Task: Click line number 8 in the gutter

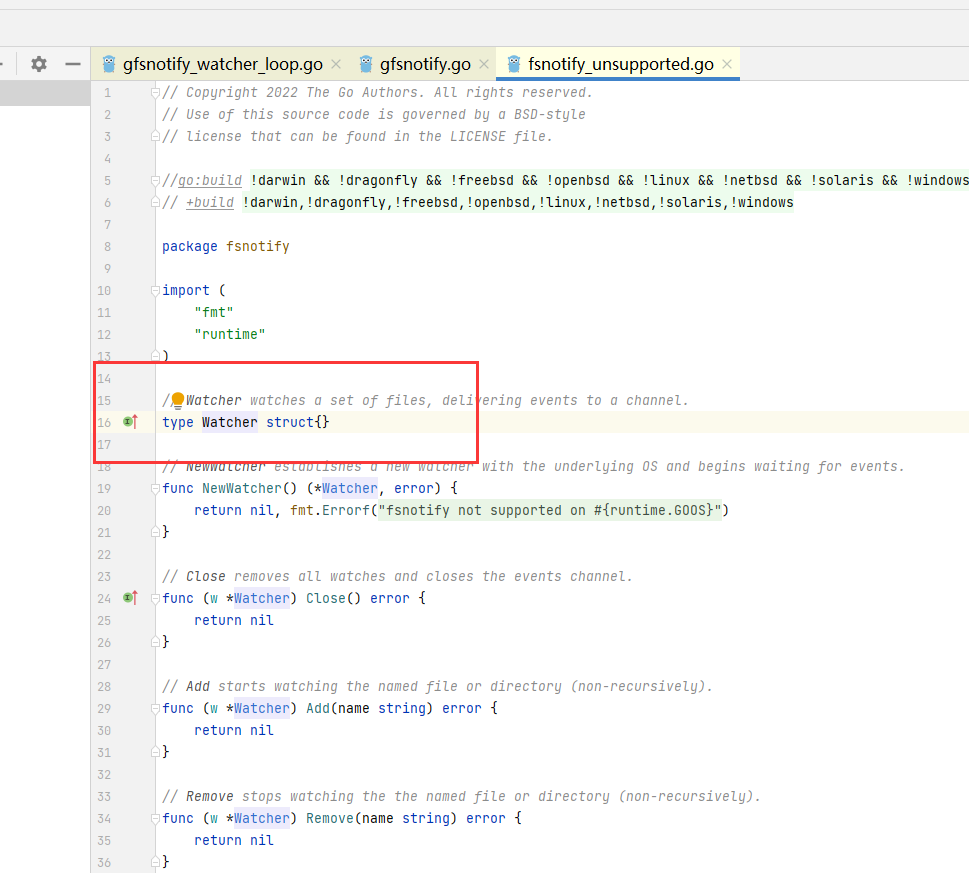Action: [108, 247]
